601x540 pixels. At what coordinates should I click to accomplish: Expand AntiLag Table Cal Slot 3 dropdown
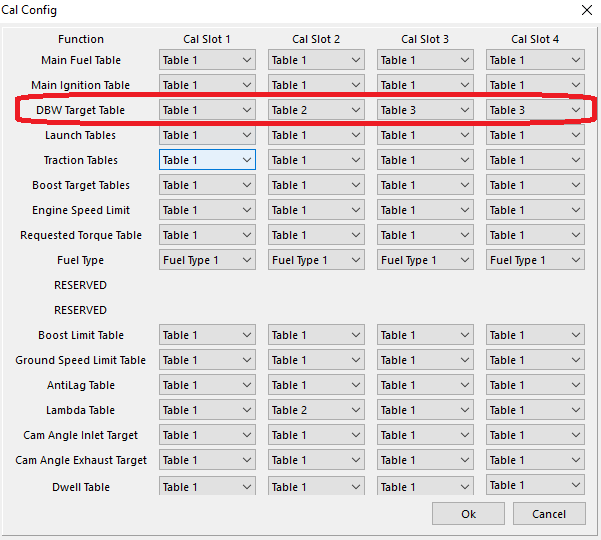425,385
